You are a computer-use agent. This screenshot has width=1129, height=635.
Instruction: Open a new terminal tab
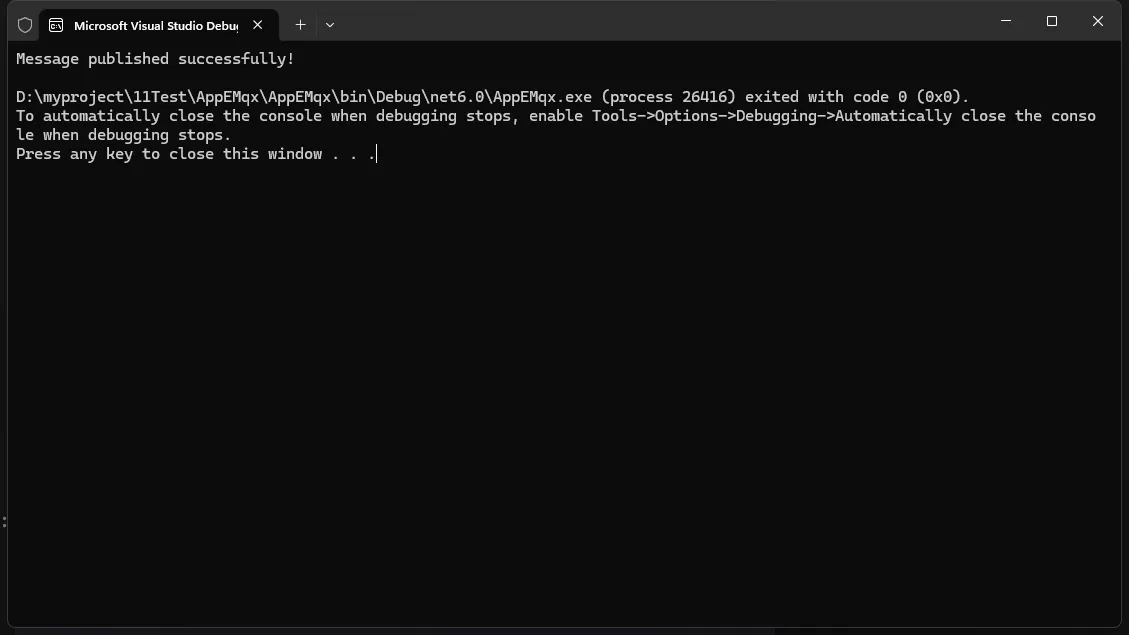click(x=300, y=25)
